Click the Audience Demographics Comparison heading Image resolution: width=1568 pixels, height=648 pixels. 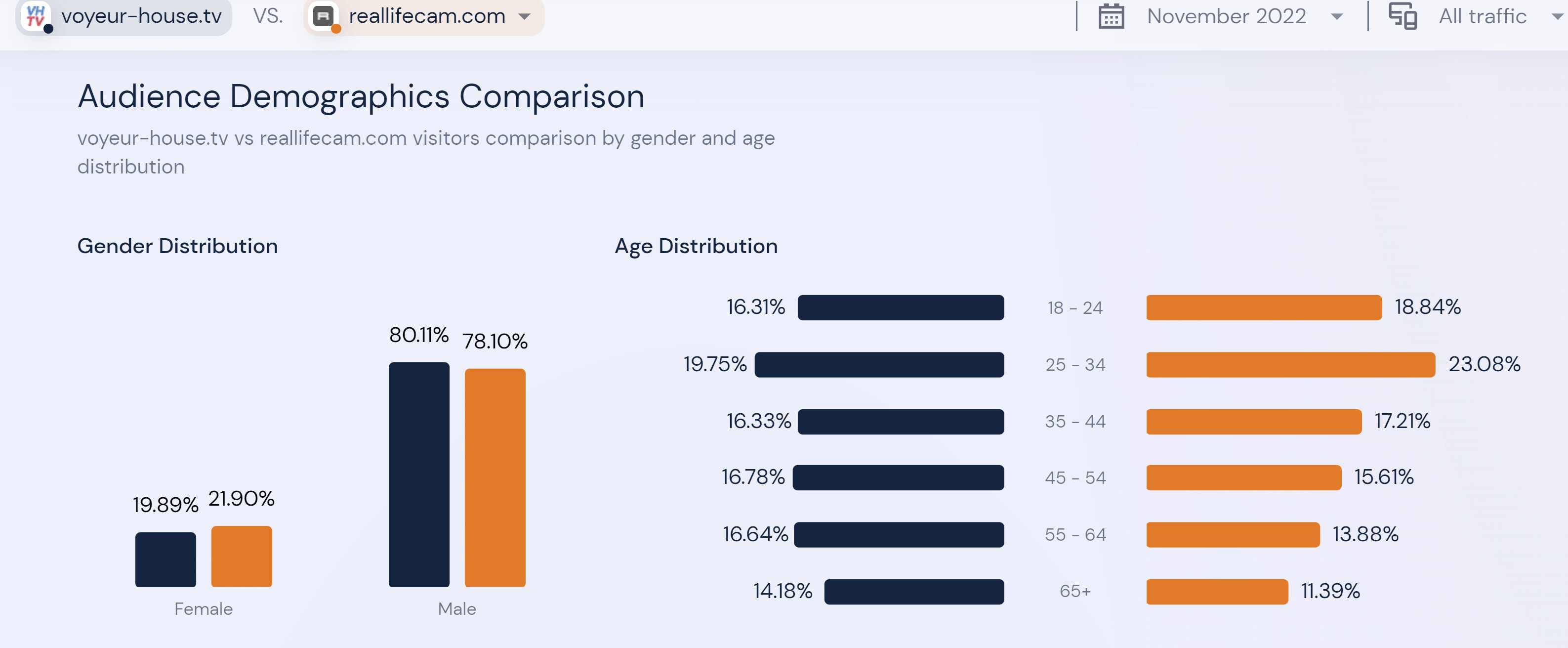(361, 96)
